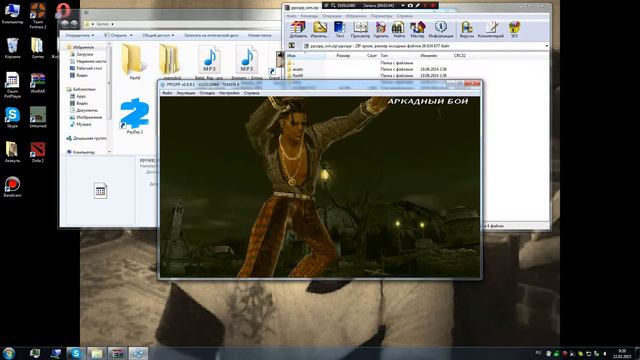
Task: Click WinRAR's Комментарий (Comment) toolbar icon
Action: pos(491,29)
